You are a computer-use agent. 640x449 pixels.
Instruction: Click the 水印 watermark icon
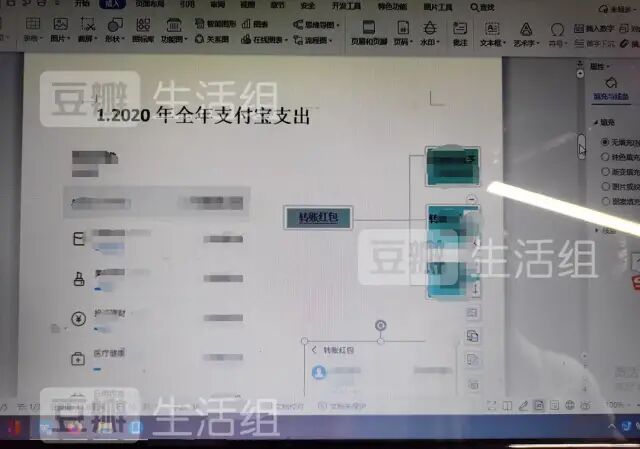click(x=429, y=28)
